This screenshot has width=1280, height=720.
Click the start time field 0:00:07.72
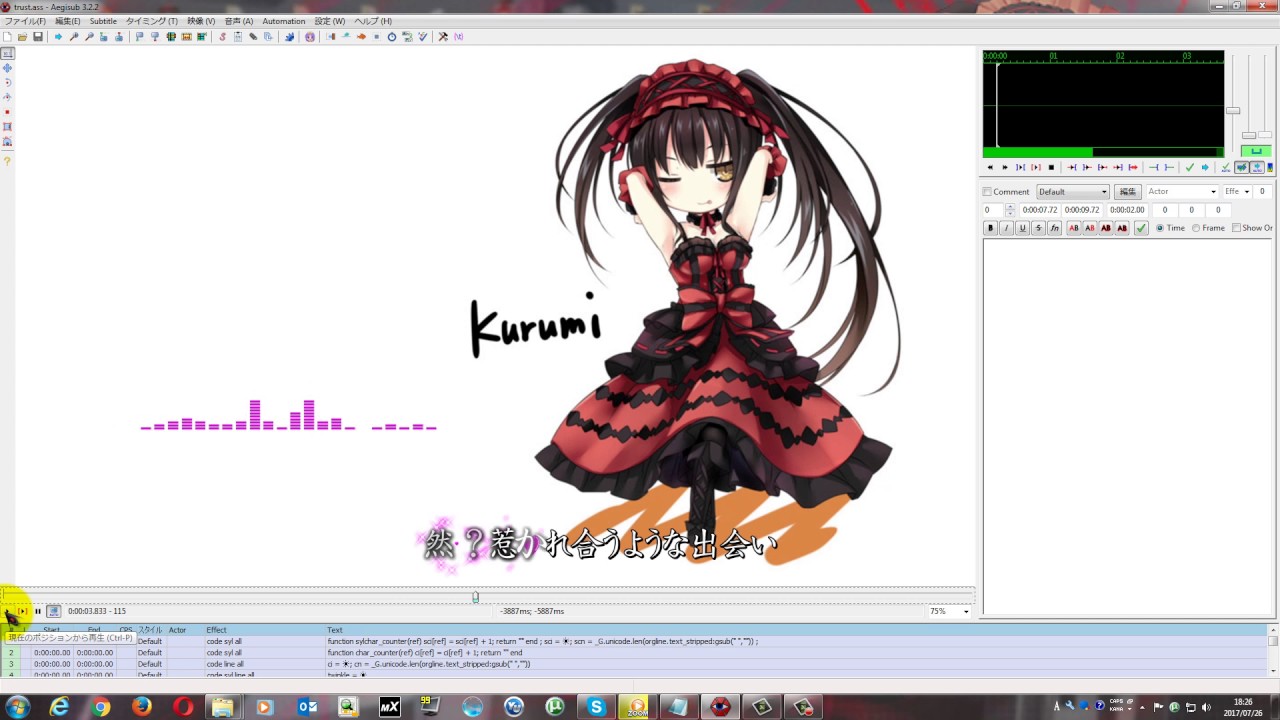coord(1040,210)
